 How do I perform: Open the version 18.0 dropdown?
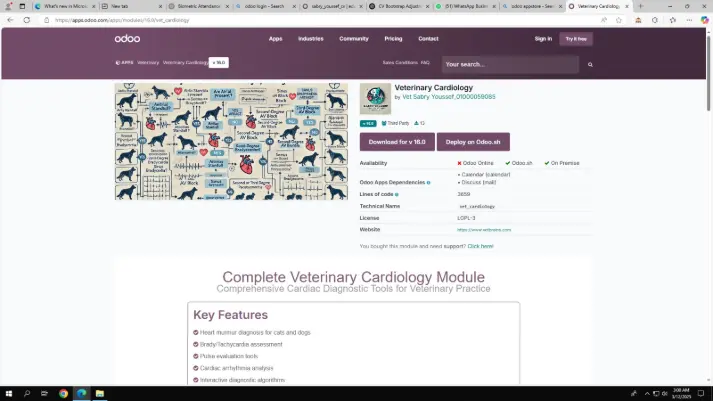[219, 62]
